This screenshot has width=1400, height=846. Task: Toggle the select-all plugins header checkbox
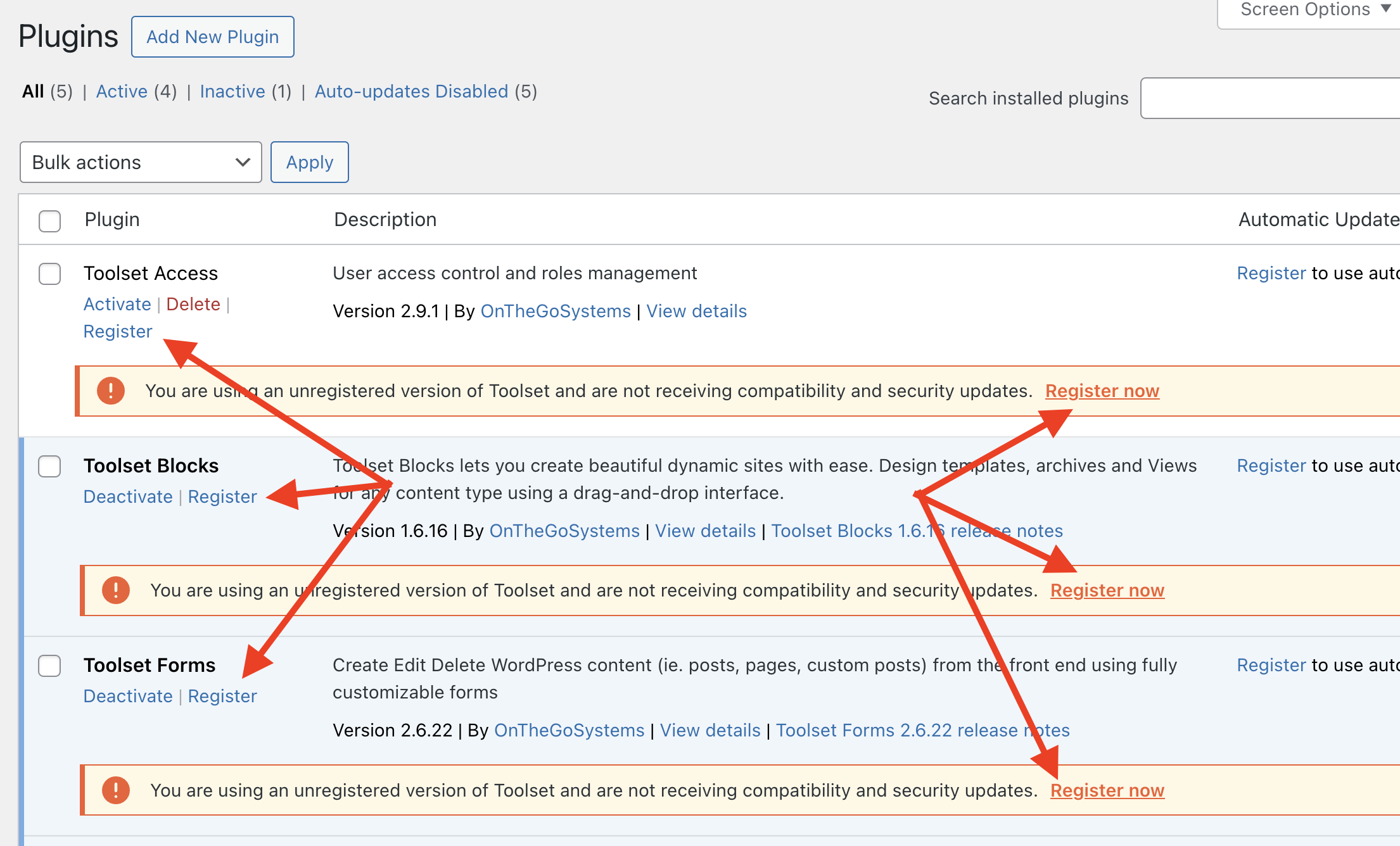[x=50, y=221]
